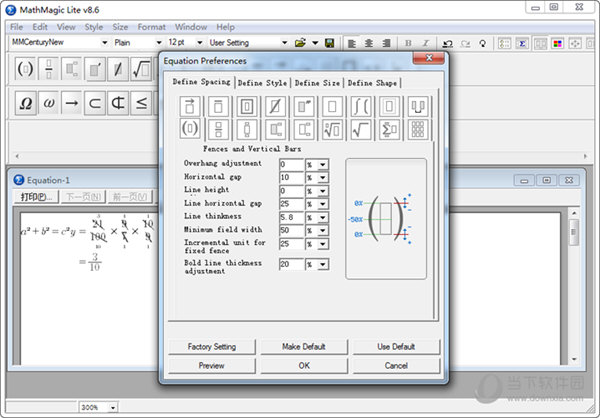This screenshot has height=418, width=600.
Task: Click the Factory Setting button
Action: tap(212, 347)
